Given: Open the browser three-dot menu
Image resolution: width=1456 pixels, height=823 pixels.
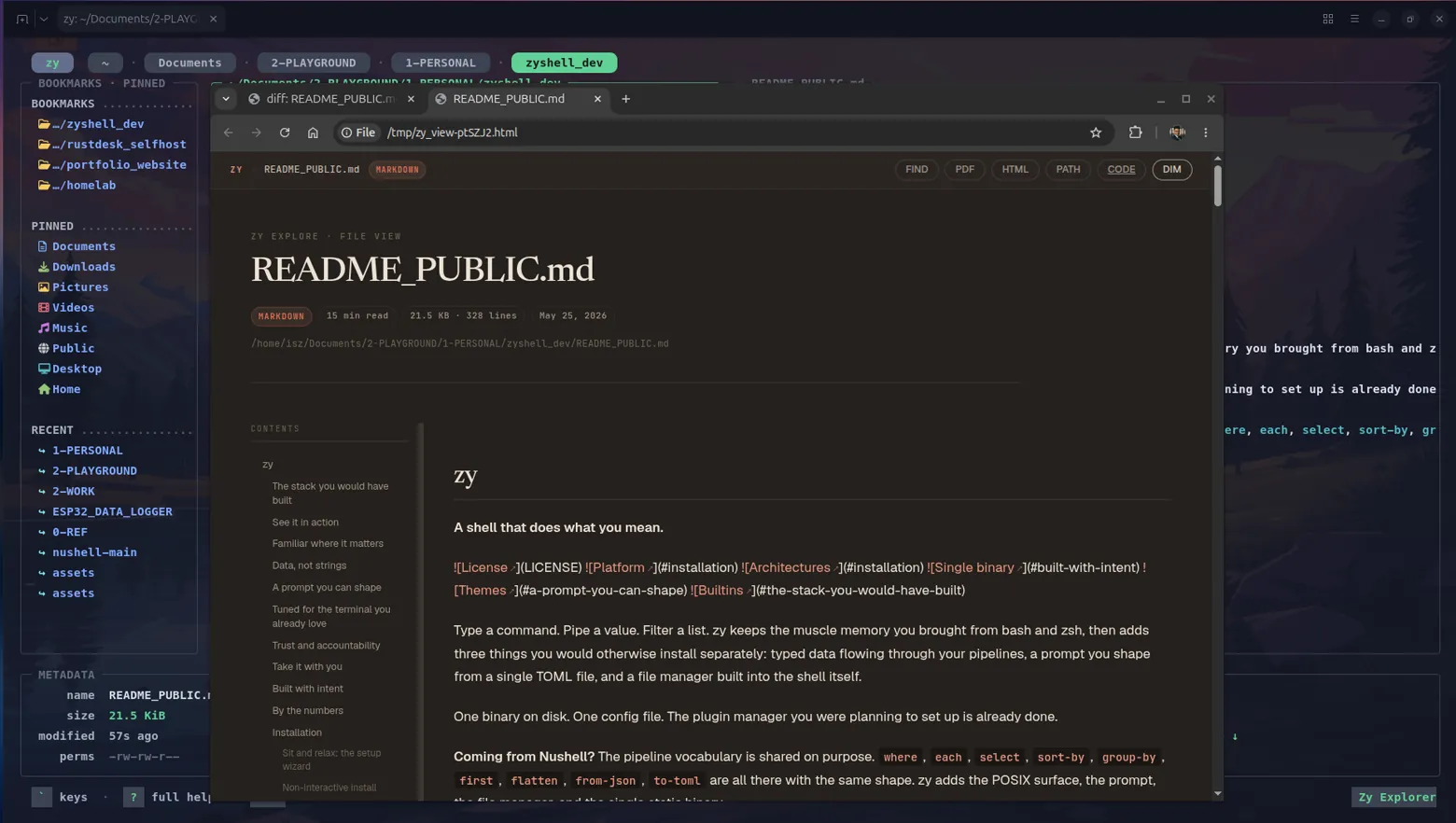Looking at the screenshot, I should pos(1206,133).
